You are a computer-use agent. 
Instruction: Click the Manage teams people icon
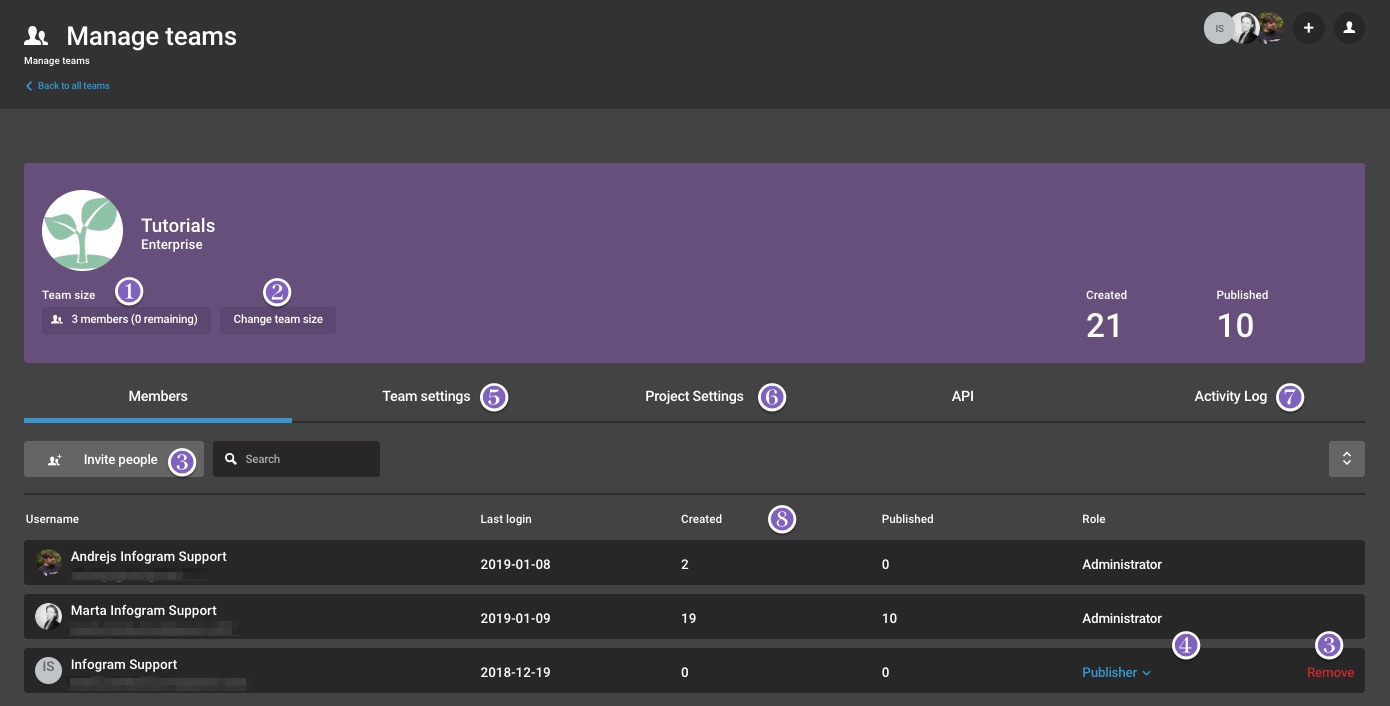tap(36, 36)
